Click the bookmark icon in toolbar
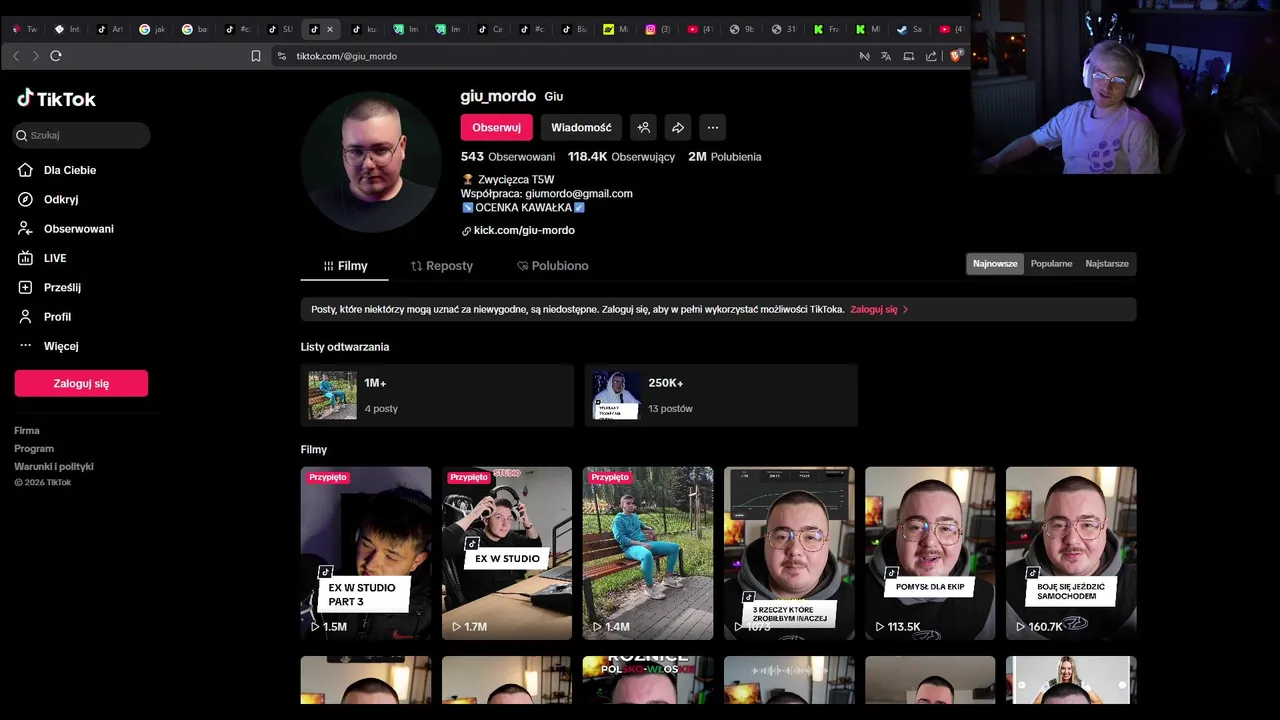Screen dimensions: 1280x720 256,56
